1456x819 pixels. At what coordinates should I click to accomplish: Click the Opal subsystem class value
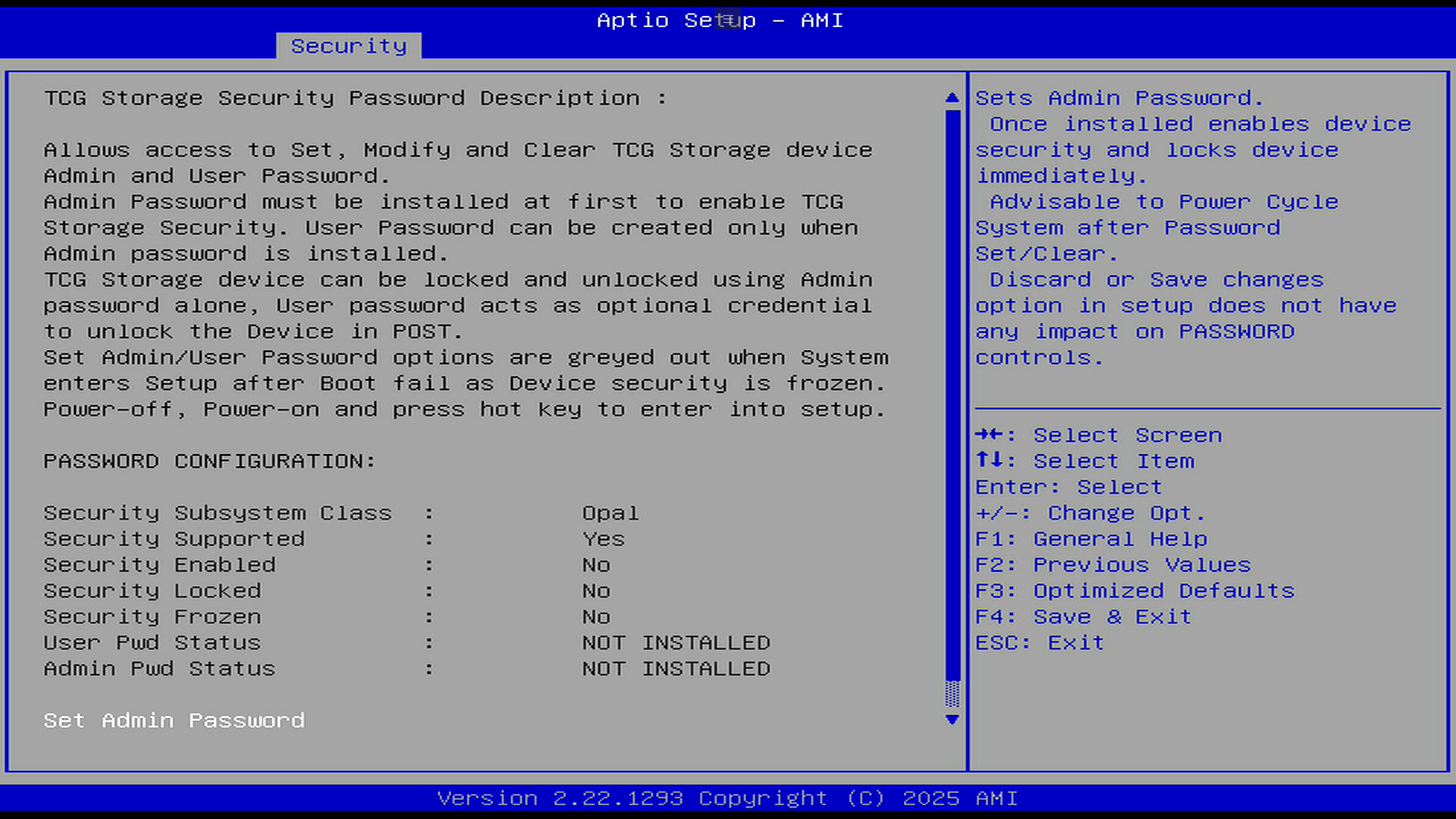[610, 513]
